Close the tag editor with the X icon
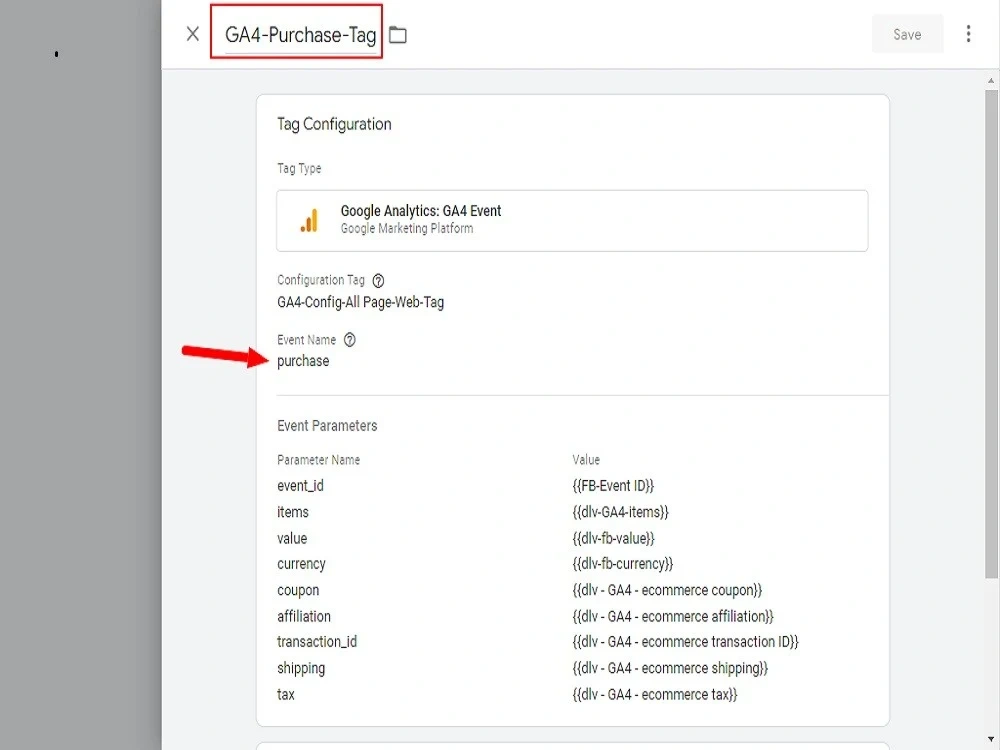Viewport: 1000px width, 750px height. pyautogui.click(x=193, y=34)
